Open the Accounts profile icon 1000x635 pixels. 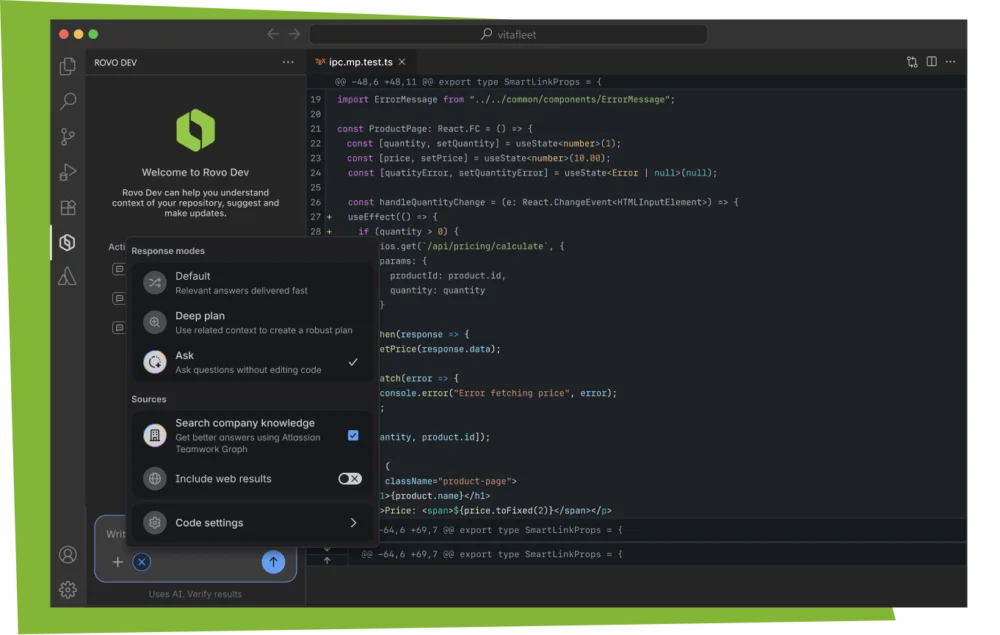(x=68, y=554)
